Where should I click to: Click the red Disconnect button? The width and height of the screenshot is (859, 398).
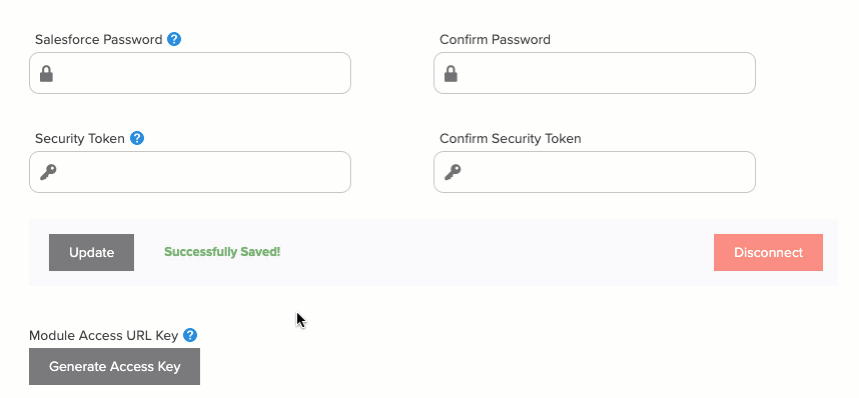(768, 252)
